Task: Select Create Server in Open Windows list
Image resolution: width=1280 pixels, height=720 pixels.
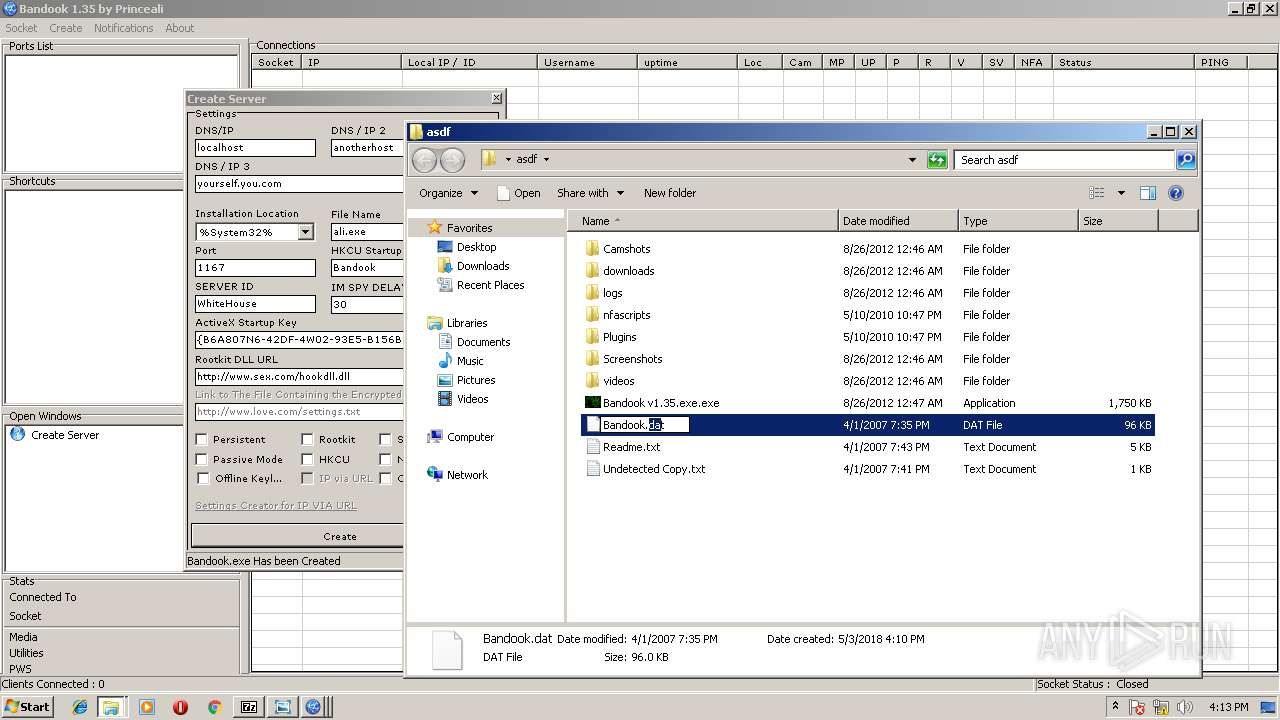Action: 55,435
